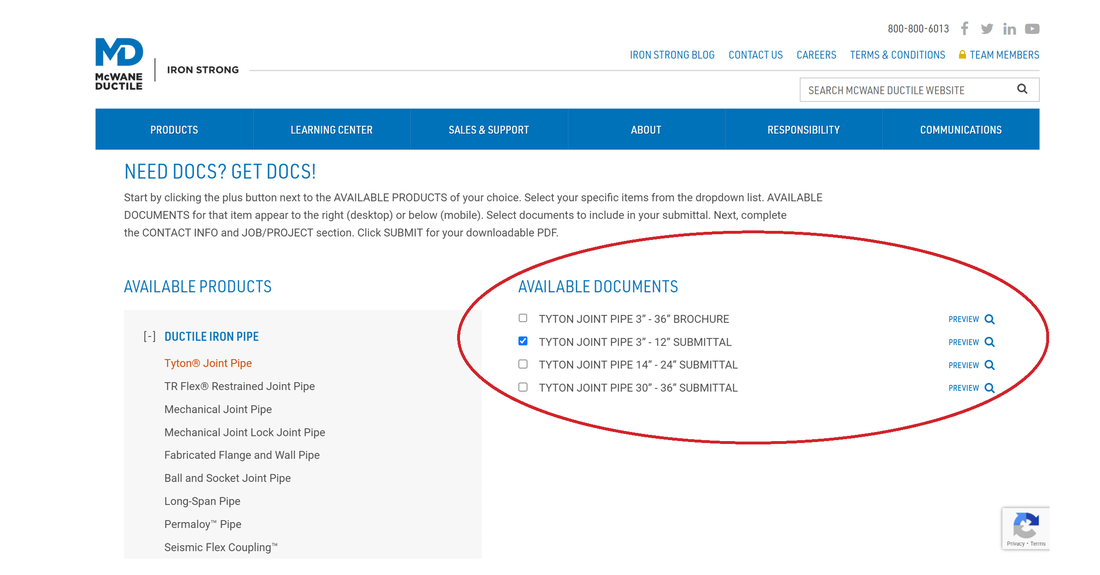Click magnifier icon for 14"-24" Submittal
1100x575 pixels.
989,365
